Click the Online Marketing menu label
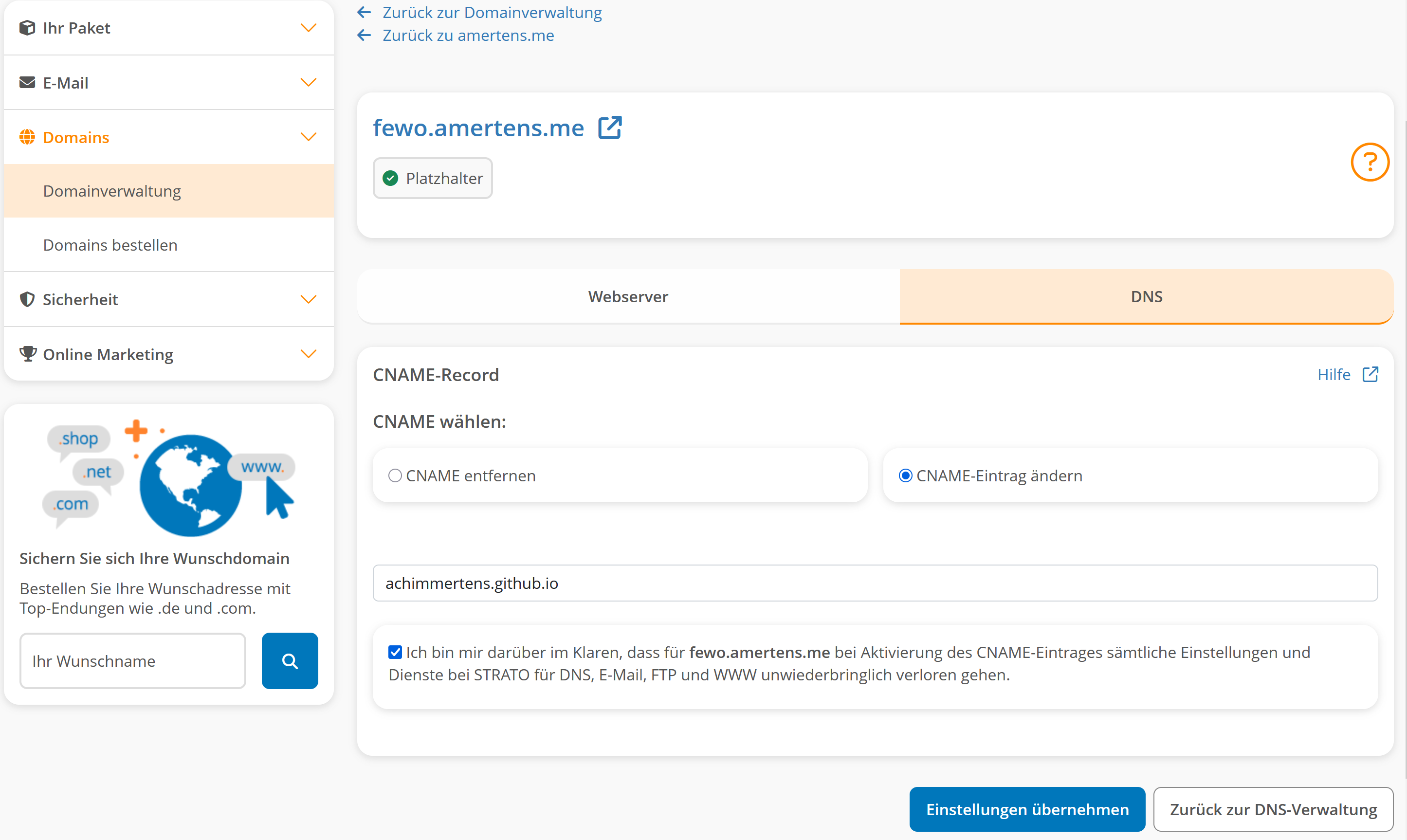 pyautogui.click(x=108, y=354)
